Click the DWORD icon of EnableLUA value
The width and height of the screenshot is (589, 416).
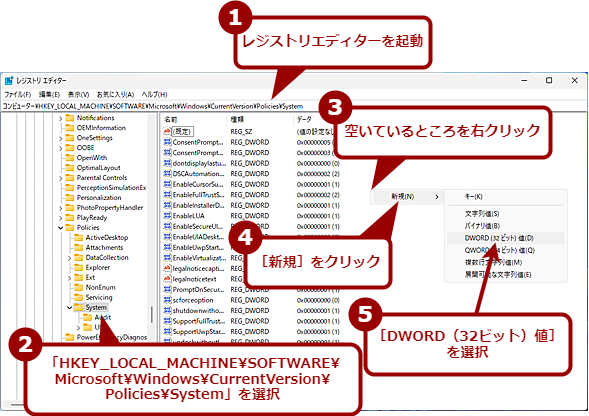coord(168,216)
